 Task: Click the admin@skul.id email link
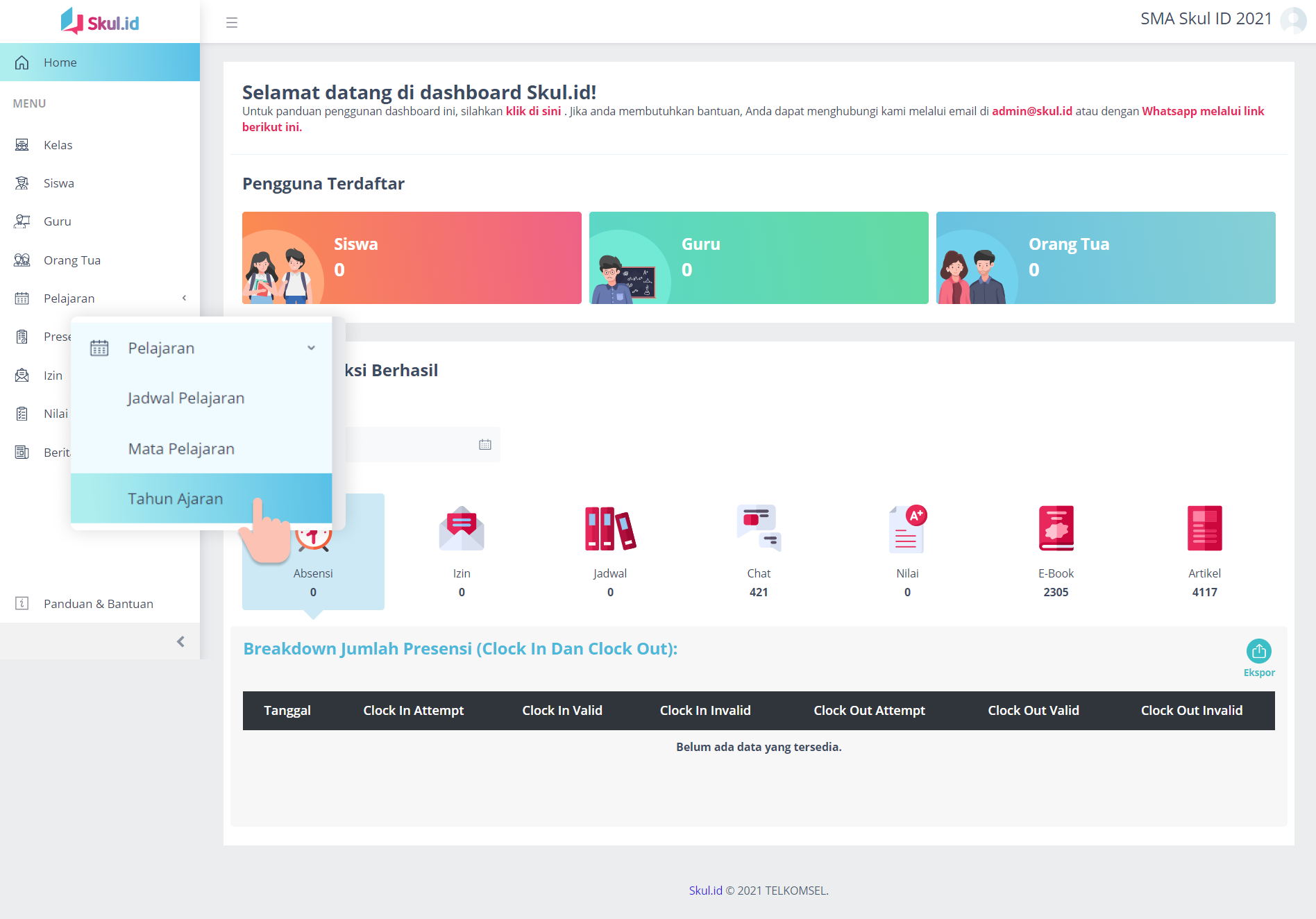1031,111
